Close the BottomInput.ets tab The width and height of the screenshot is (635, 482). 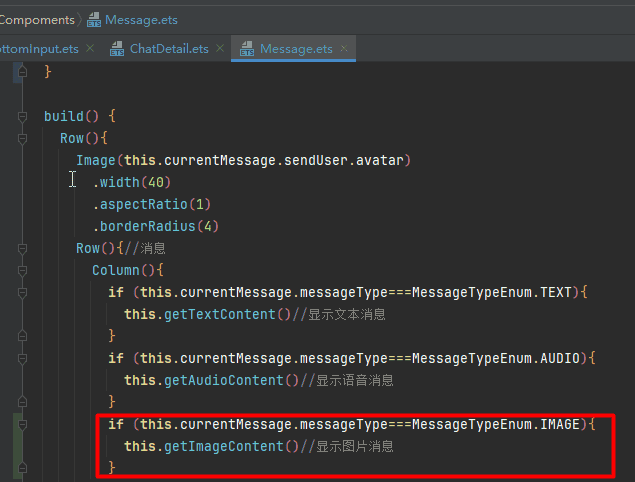point(90,49)
